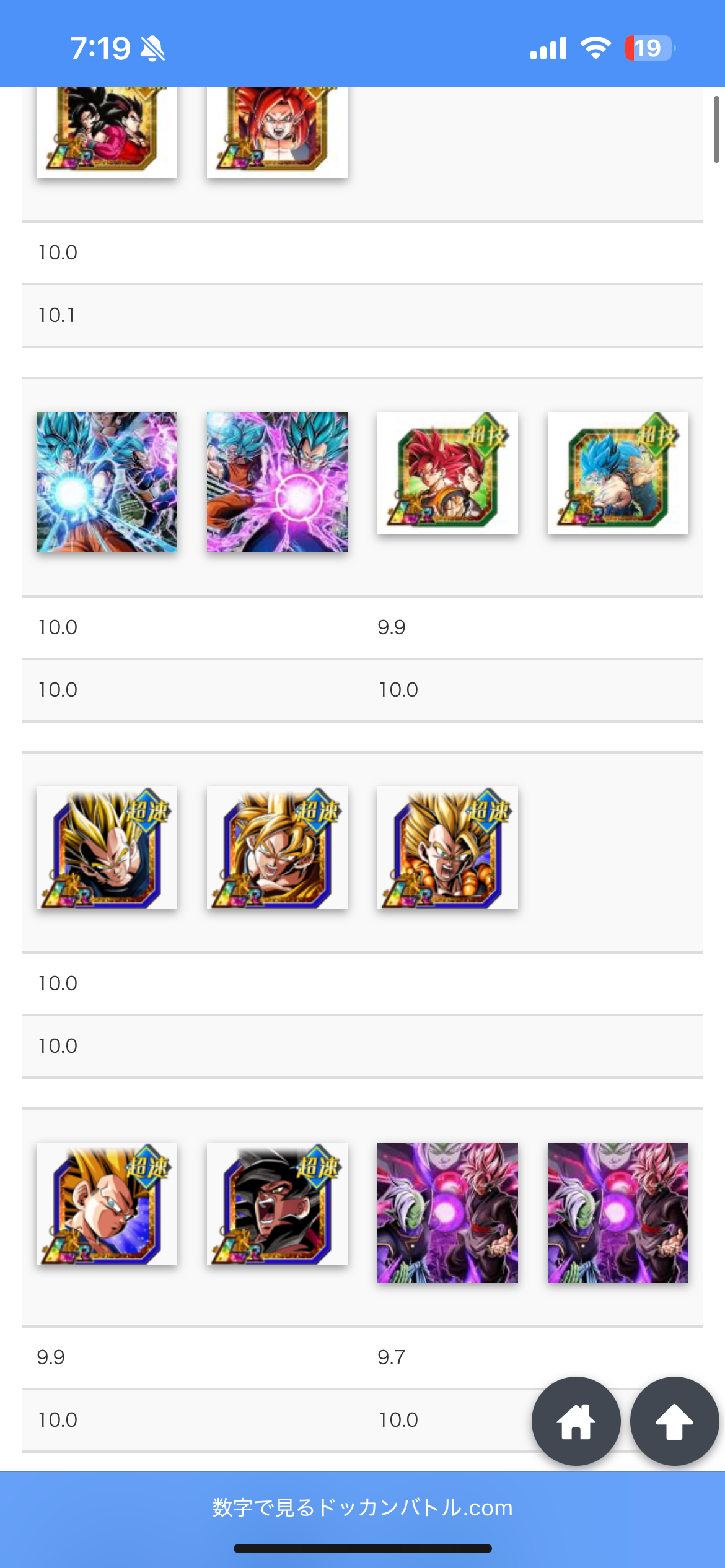Open the Super Saiyan 3 Goku icon

277,847
